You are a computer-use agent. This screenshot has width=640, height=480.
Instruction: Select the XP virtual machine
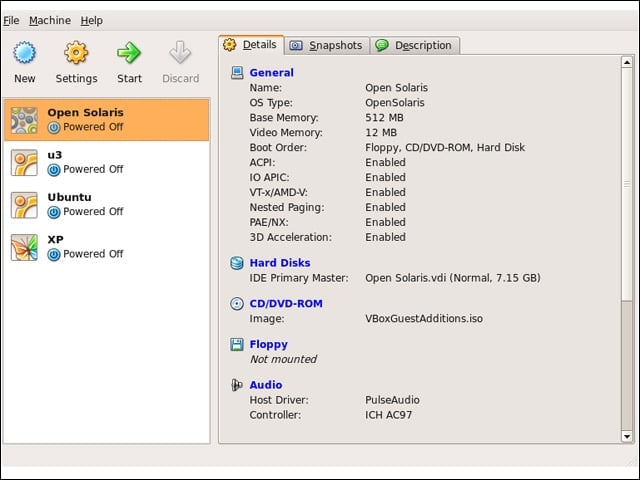pos(107,247)
